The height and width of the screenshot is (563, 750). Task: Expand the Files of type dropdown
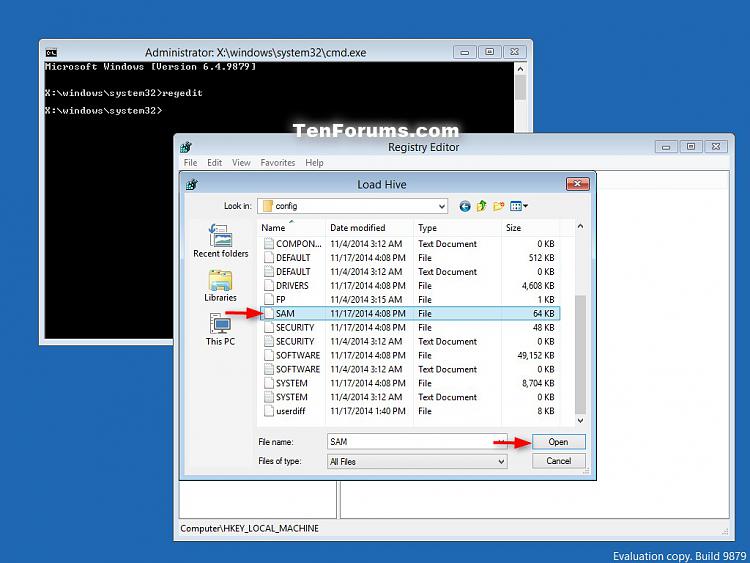[501, 462]
